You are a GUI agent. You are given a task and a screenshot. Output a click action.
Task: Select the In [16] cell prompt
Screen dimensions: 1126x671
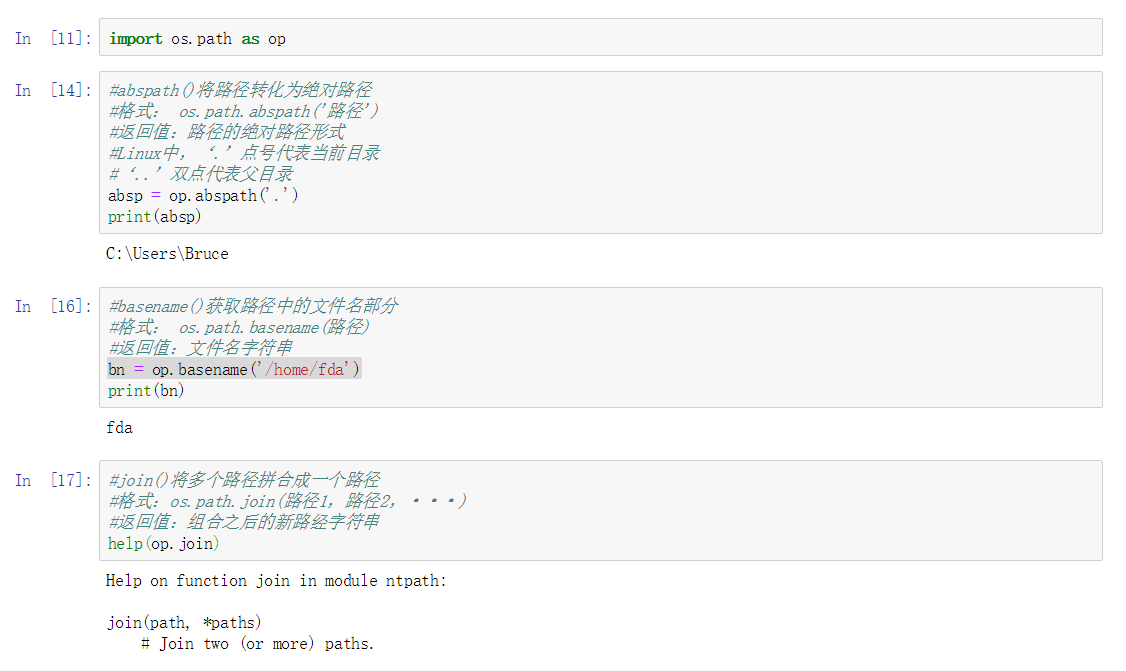coord(54,306)
